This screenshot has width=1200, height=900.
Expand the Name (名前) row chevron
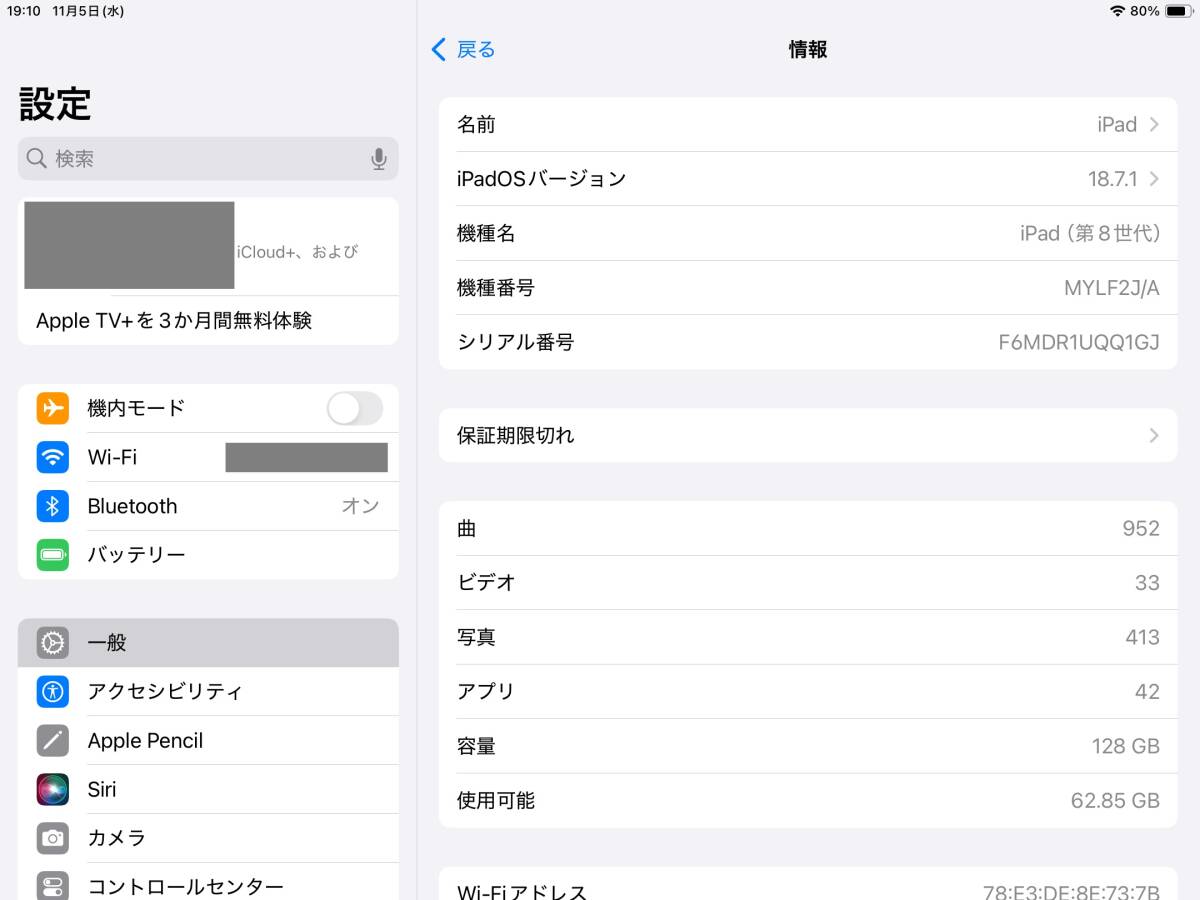point(1154,125)
